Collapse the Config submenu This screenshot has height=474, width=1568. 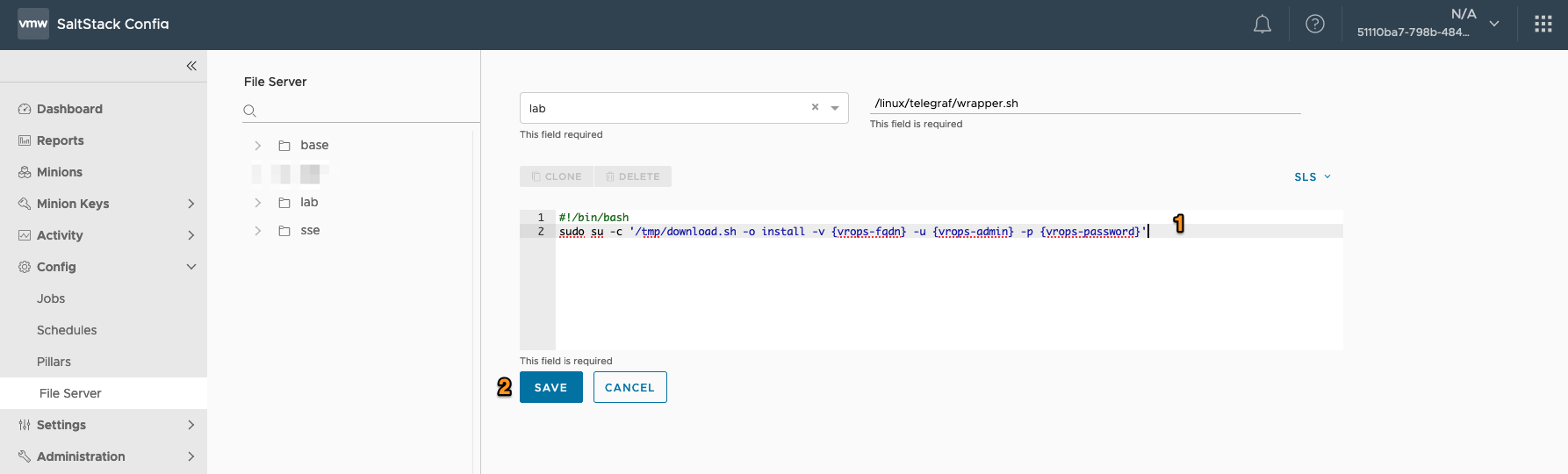pos(191,267)
